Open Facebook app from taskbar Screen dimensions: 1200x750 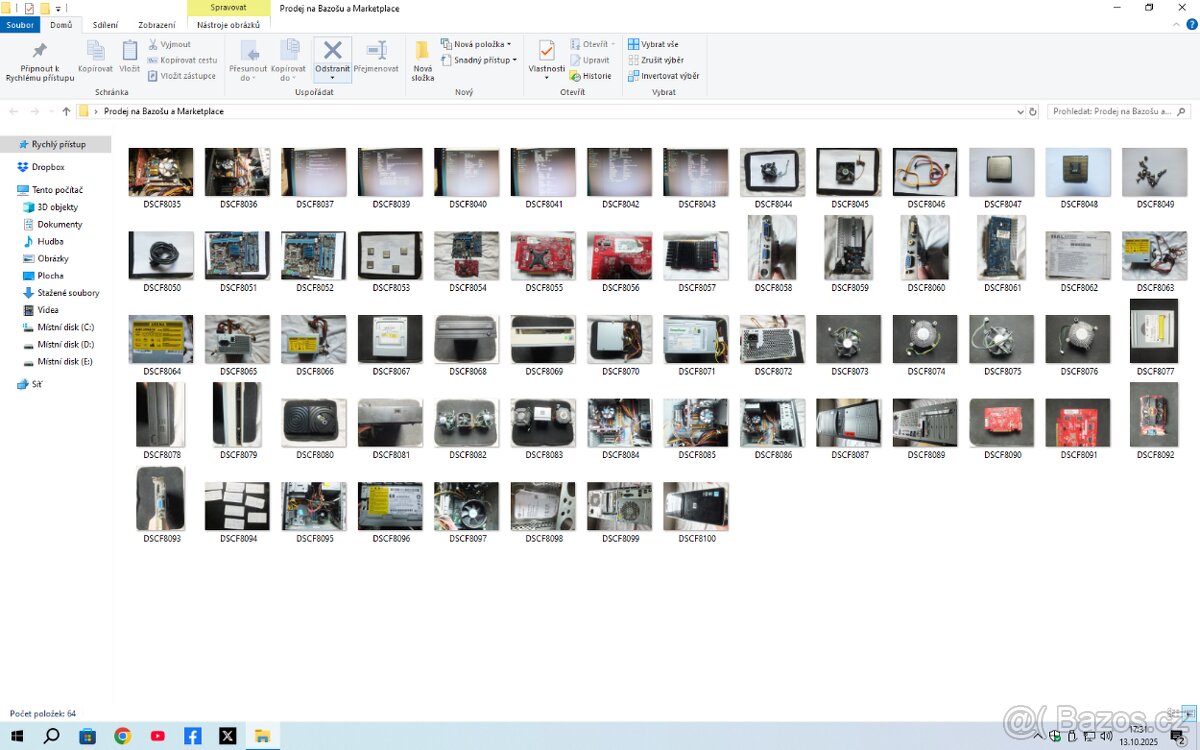[x=193, y=736]
